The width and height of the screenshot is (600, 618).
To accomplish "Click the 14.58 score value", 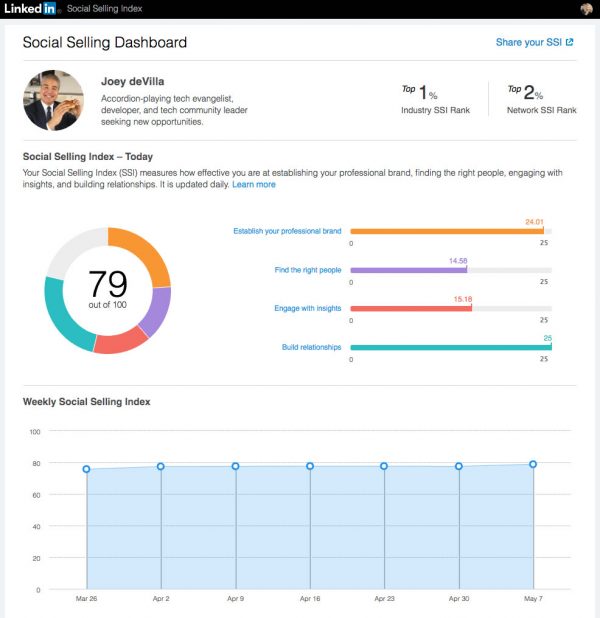I will (458, 261).
